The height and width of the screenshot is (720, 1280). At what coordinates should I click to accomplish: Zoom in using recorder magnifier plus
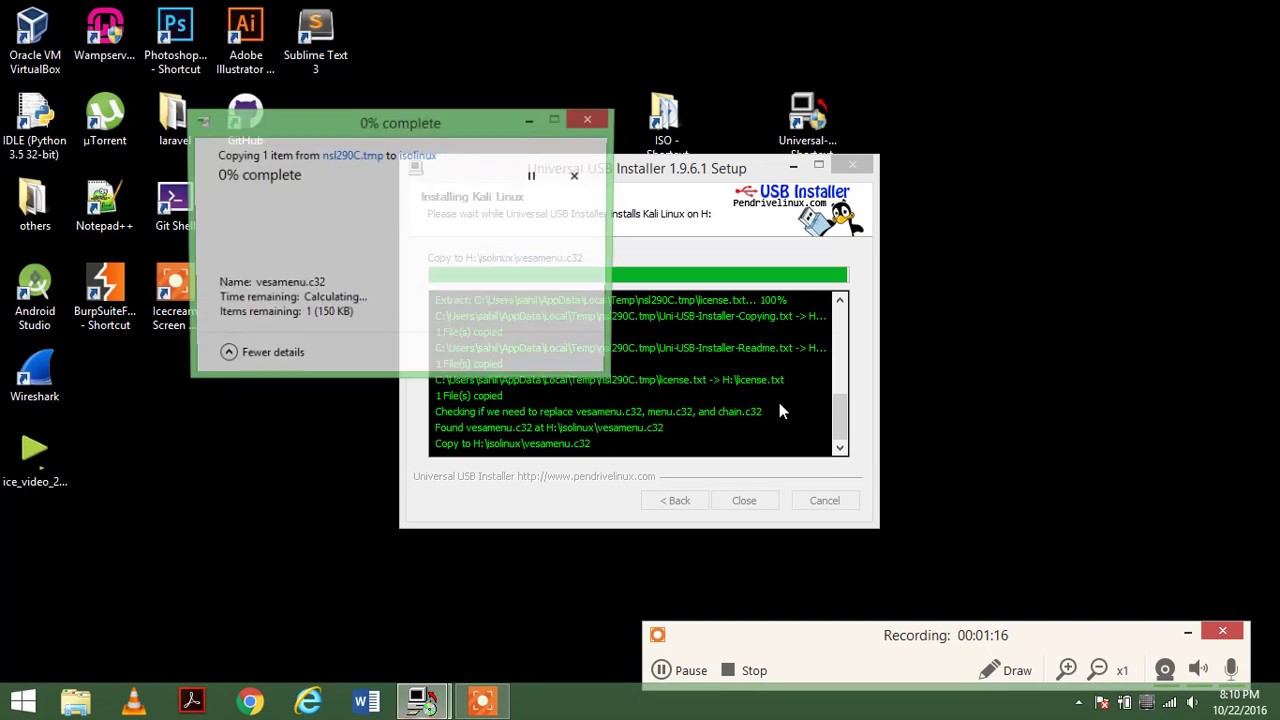[1067, 669]
